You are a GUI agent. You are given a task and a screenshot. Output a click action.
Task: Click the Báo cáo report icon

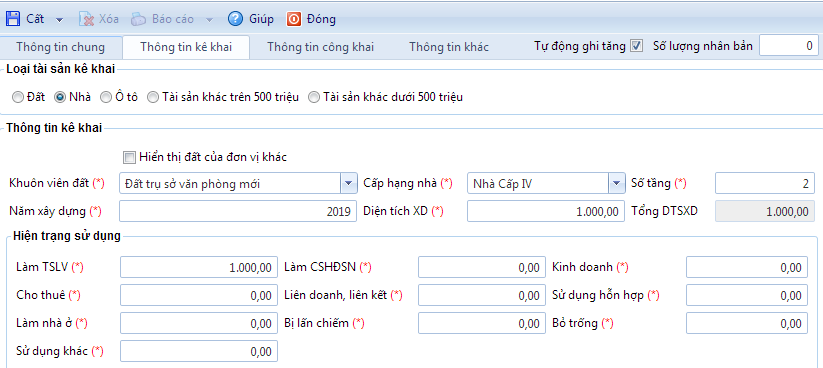click(139, 19)
